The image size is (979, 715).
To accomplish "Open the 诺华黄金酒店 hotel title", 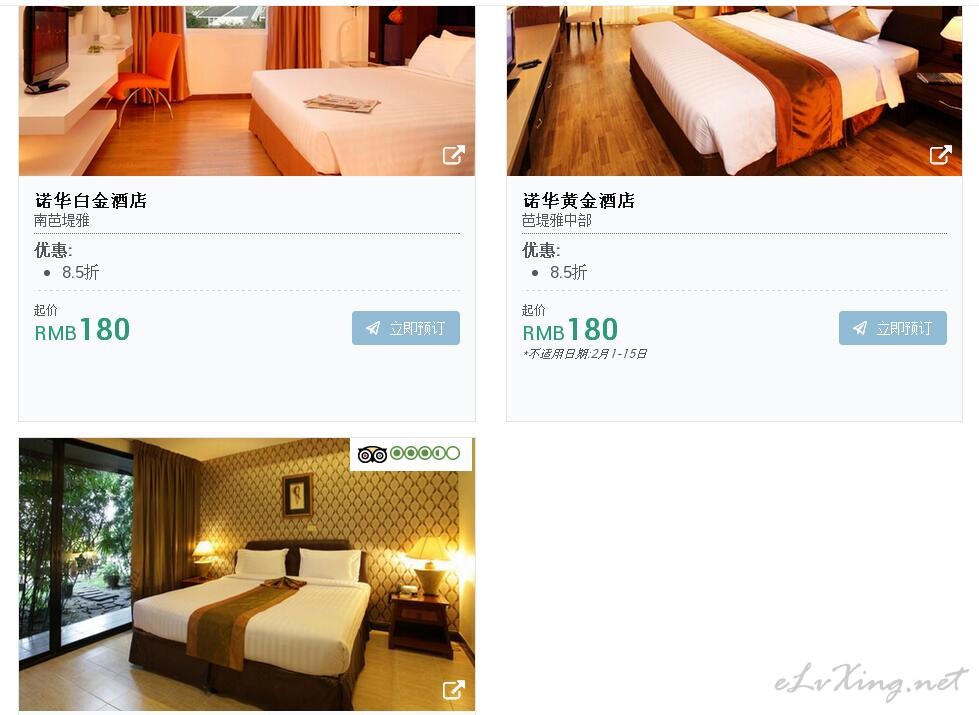I will coord(579,200).
